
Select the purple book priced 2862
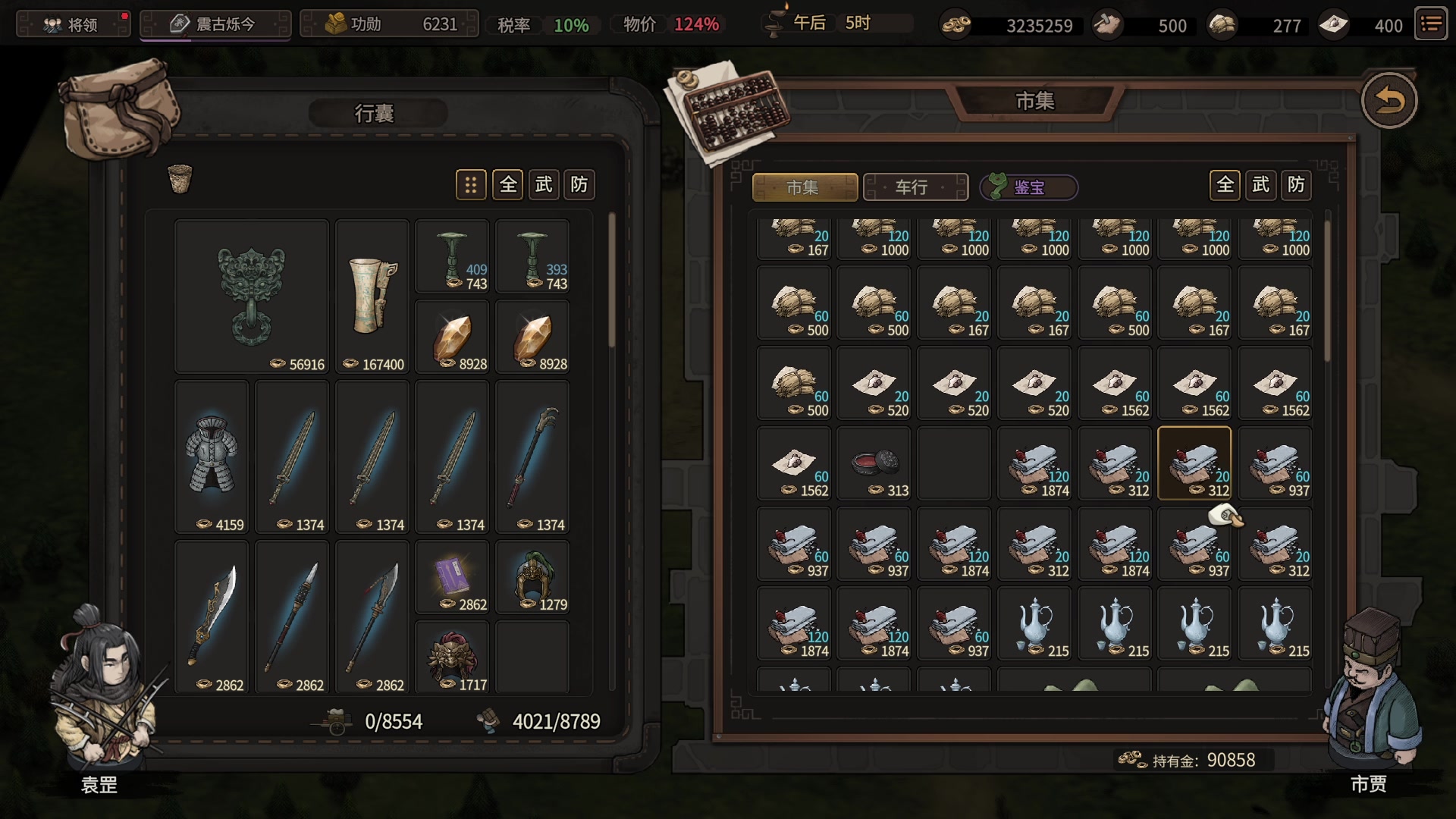[452, 578]
